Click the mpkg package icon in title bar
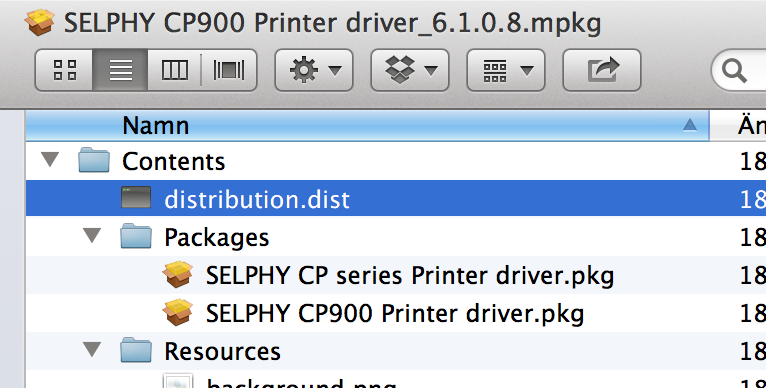Viewport: 766px width, 388px height. (40, 23)
